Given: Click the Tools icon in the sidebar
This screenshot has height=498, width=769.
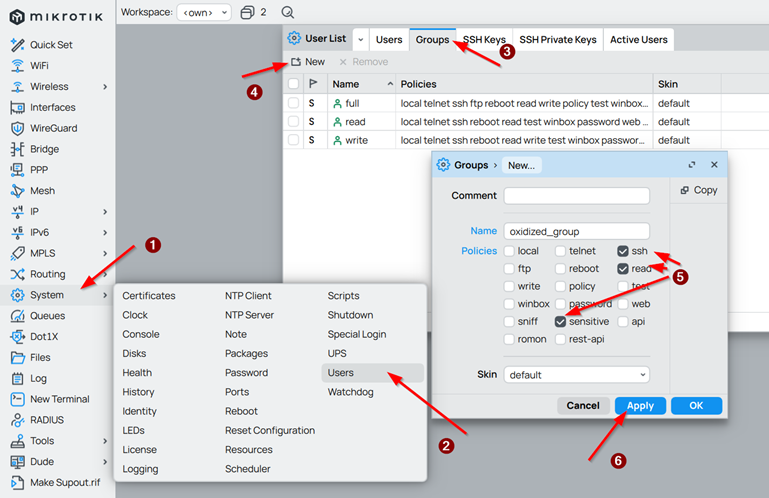Looking at the screenshot, I should (18, 441).
